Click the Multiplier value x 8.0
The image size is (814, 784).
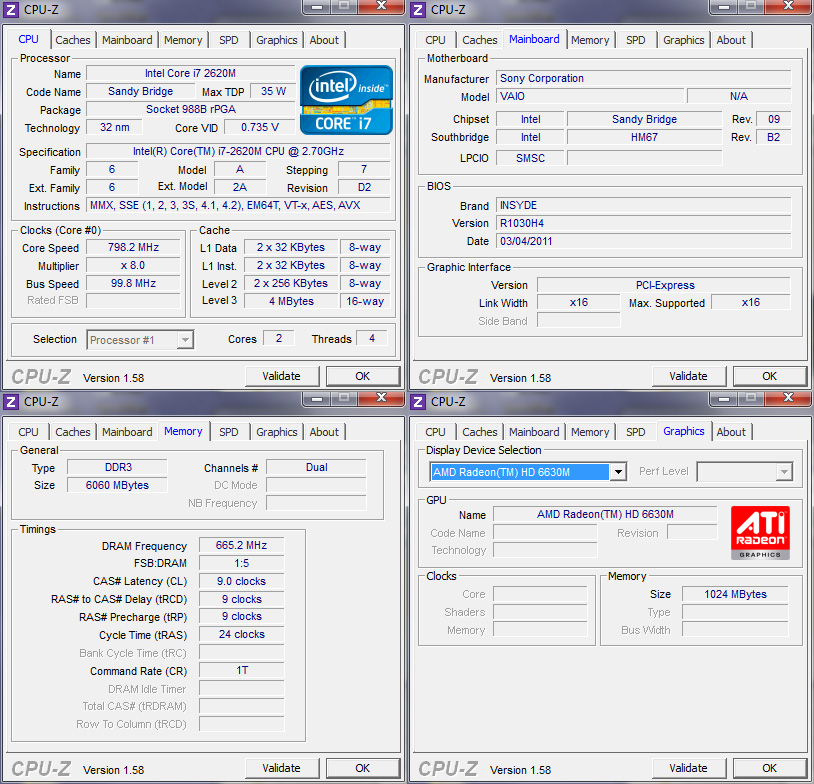point(133,265)
